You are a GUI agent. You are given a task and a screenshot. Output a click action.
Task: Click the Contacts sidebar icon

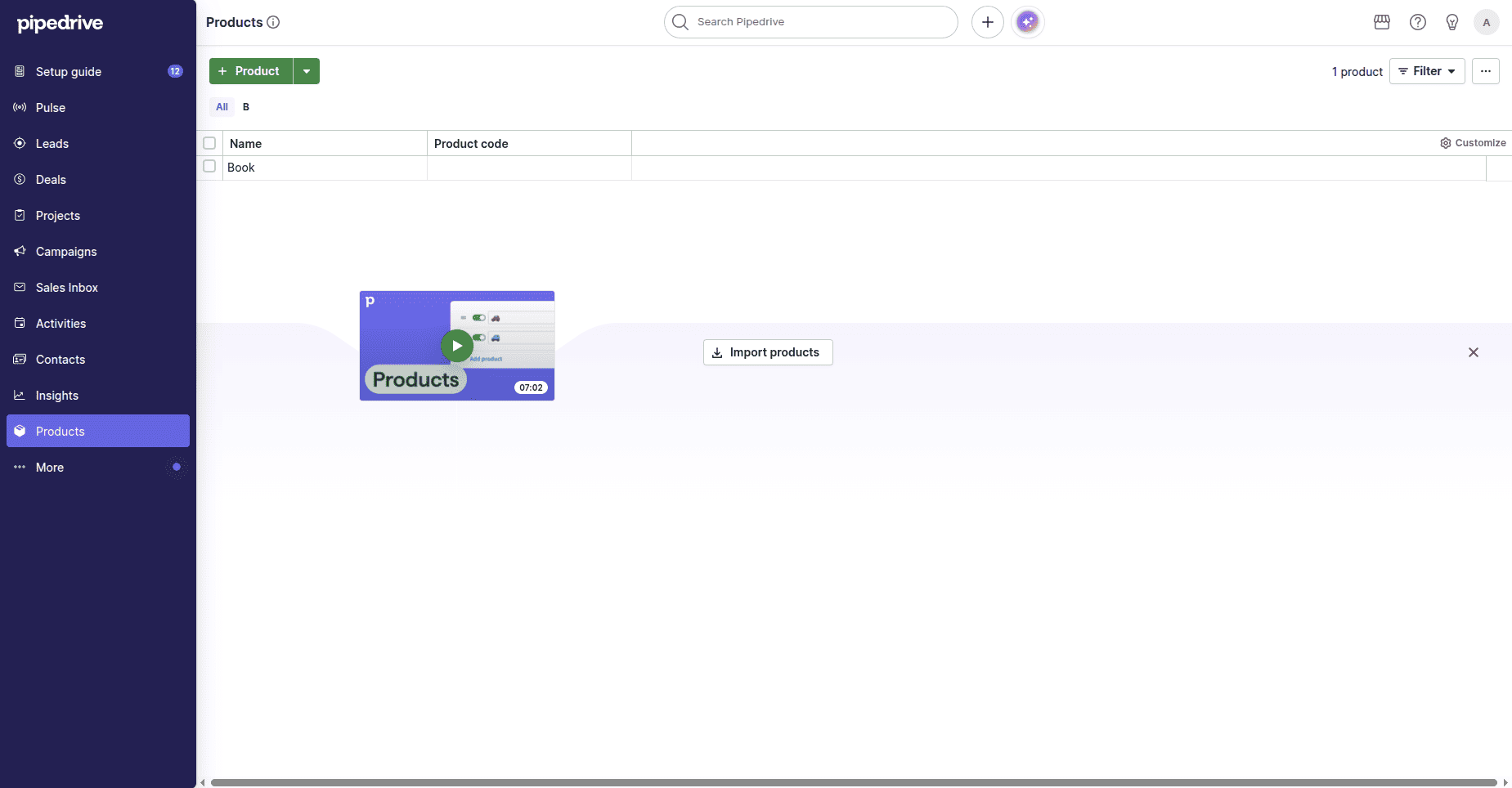pos(20,359)
